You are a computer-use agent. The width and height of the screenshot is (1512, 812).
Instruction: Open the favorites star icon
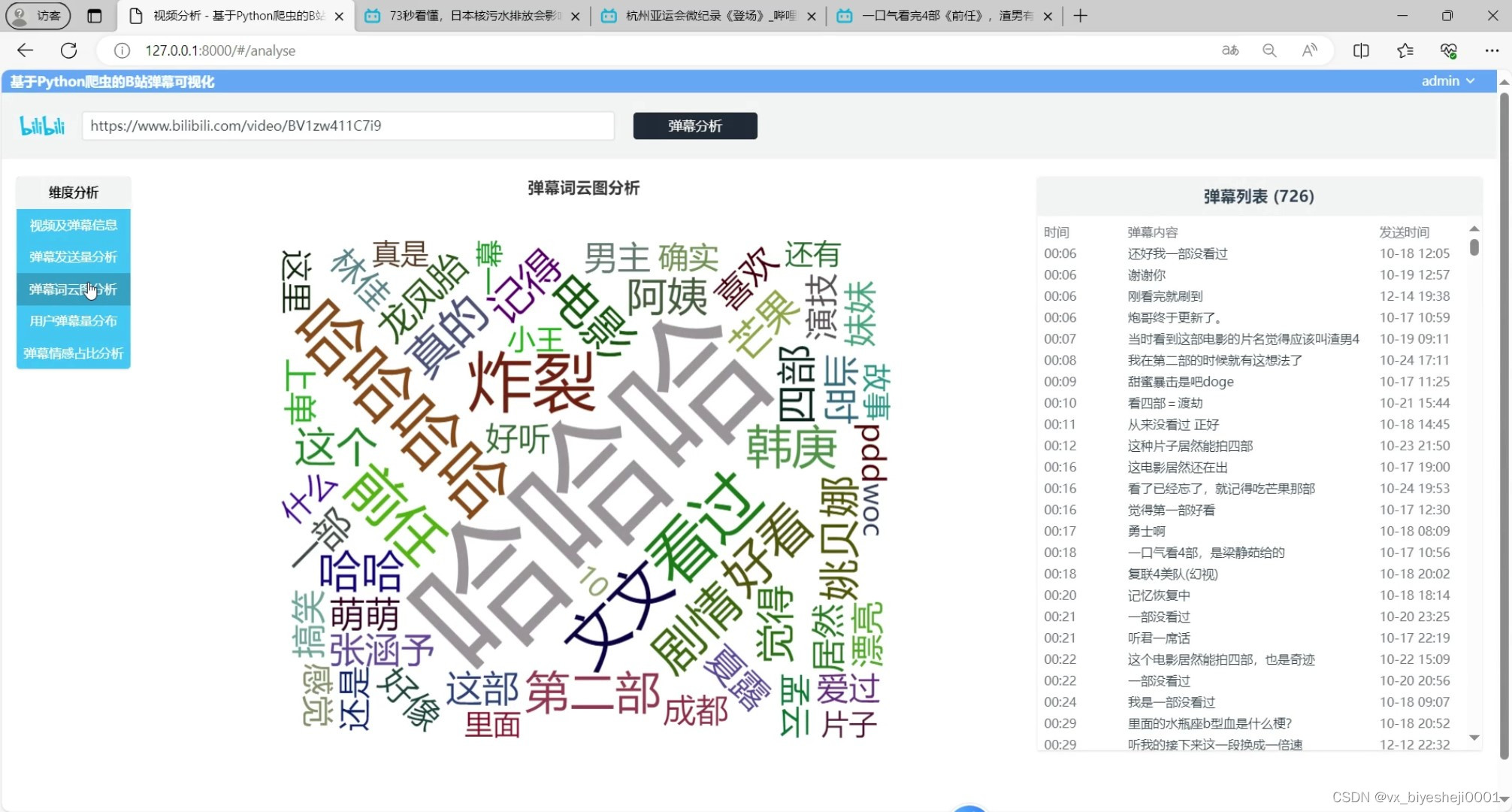1405,50
